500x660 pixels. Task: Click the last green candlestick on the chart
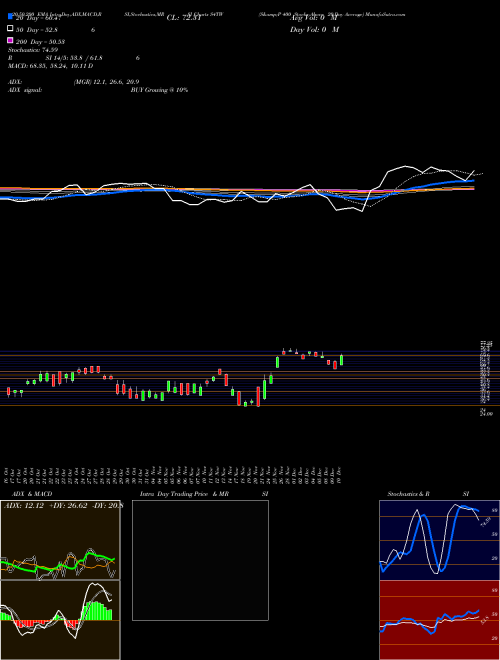click(x=341, y=360)
